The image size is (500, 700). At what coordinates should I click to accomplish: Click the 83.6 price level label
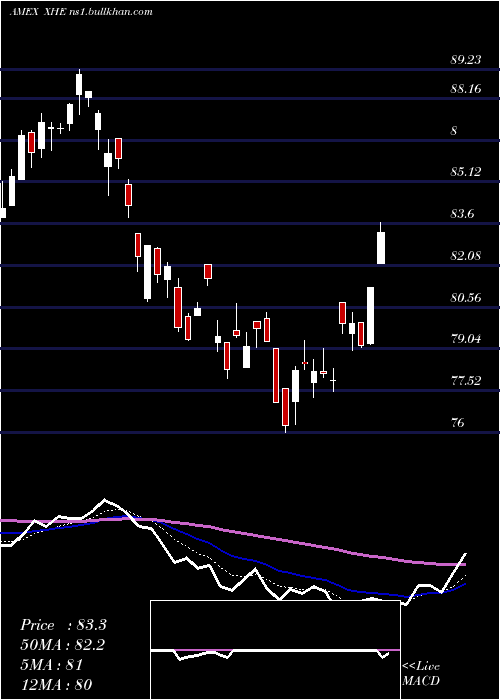(x=462, y=214)
